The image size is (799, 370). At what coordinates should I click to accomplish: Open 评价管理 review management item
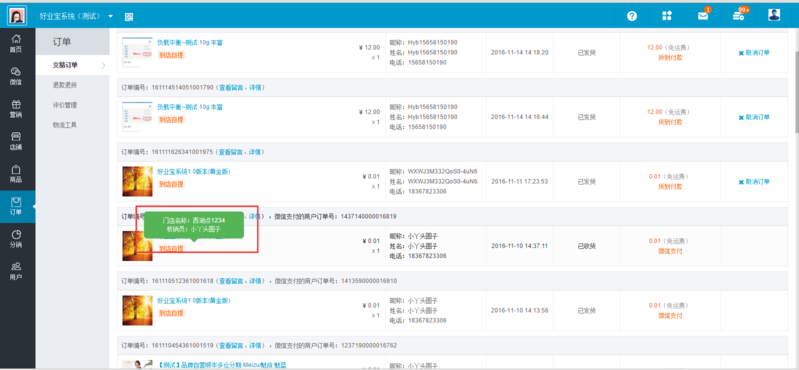pyautogui.click(x=65, y=105)
